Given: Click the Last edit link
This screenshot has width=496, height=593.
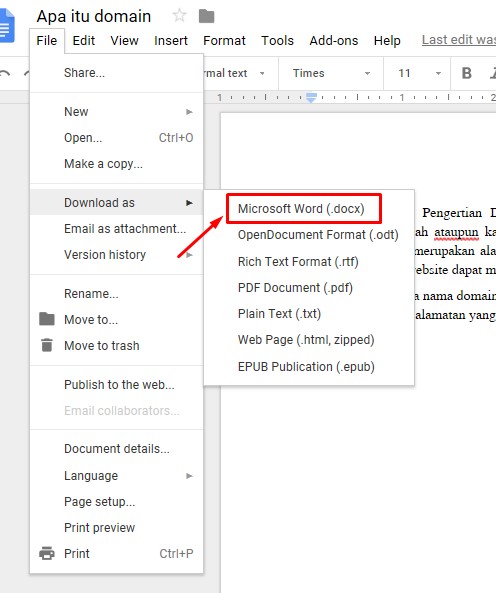Looking at the screenshot, I should 459,40.
